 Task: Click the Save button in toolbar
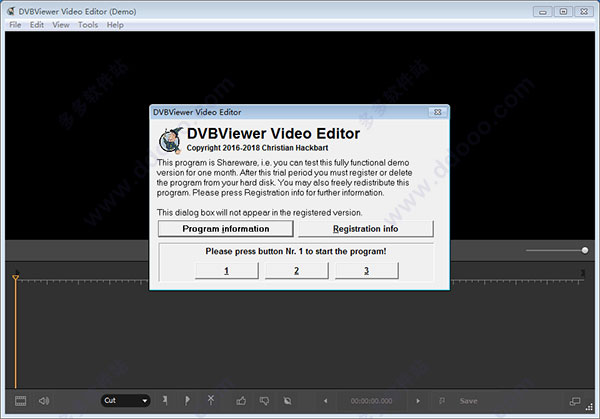[468, 401]
